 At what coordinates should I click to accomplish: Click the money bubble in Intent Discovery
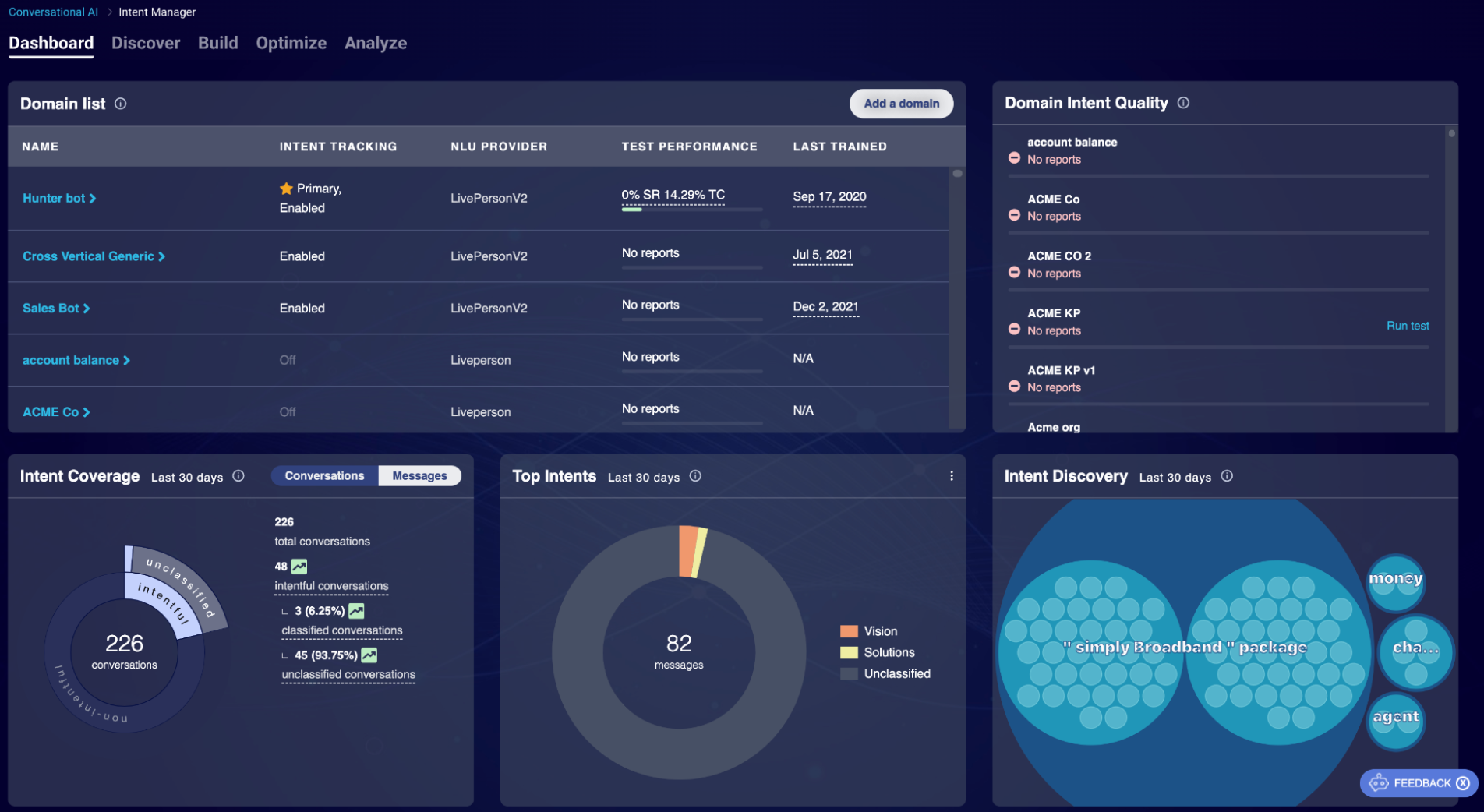coord(1396,583)
